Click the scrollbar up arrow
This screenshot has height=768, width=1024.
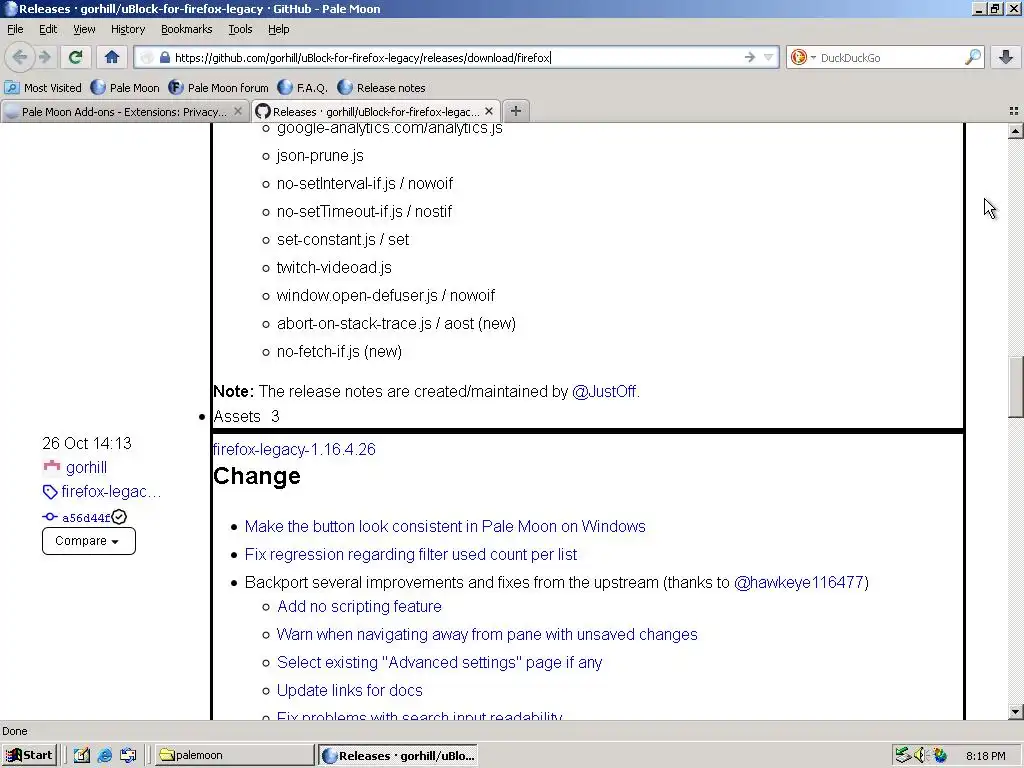tap(1015, 131)
